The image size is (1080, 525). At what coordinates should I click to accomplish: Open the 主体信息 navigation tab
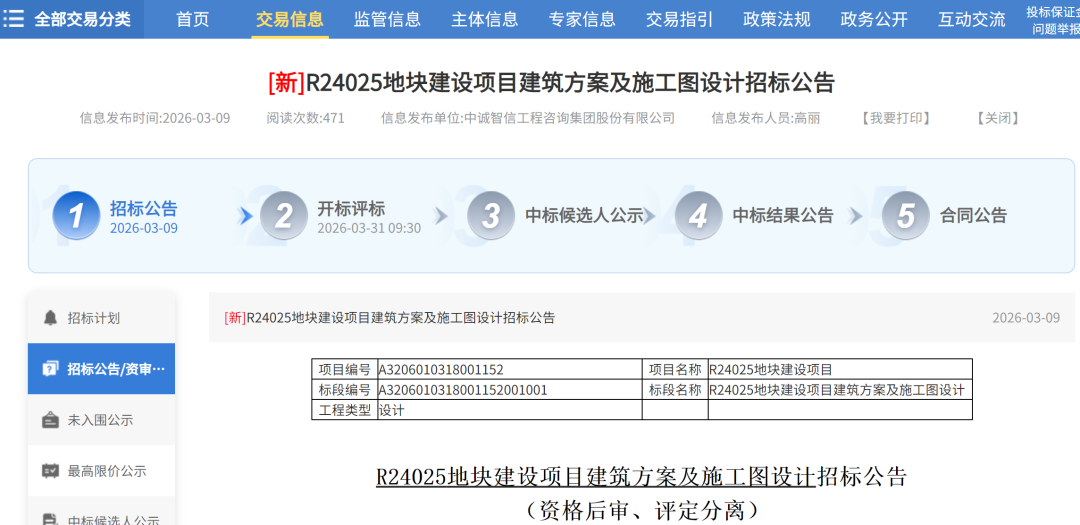(485, 19)
